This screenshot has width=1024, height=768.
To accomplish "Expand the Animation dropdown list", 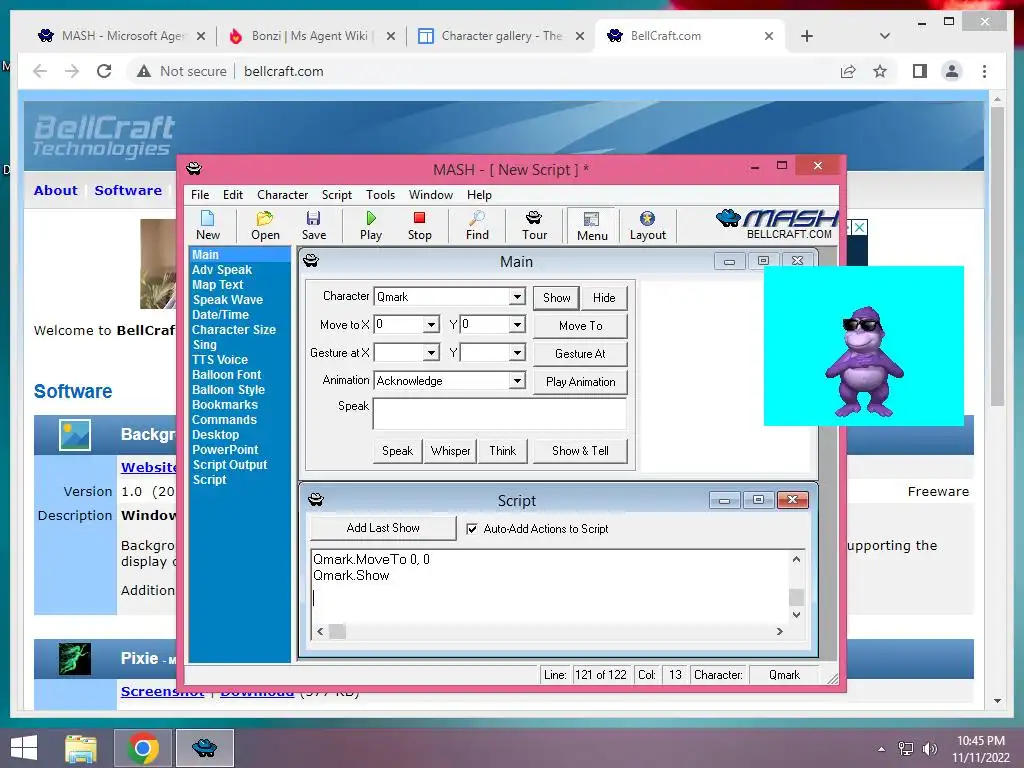I will [517, 381].
